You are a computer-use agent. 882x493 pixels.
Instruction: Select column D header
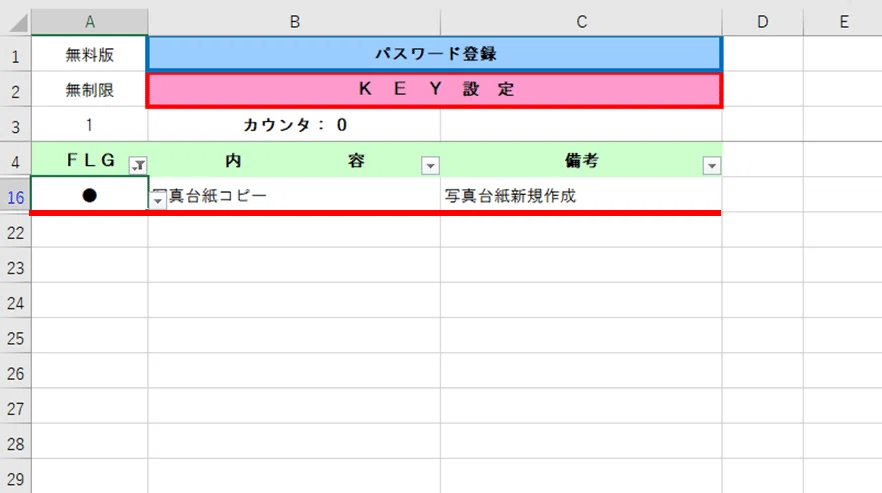pyautogui.click(x=763, y=22)
